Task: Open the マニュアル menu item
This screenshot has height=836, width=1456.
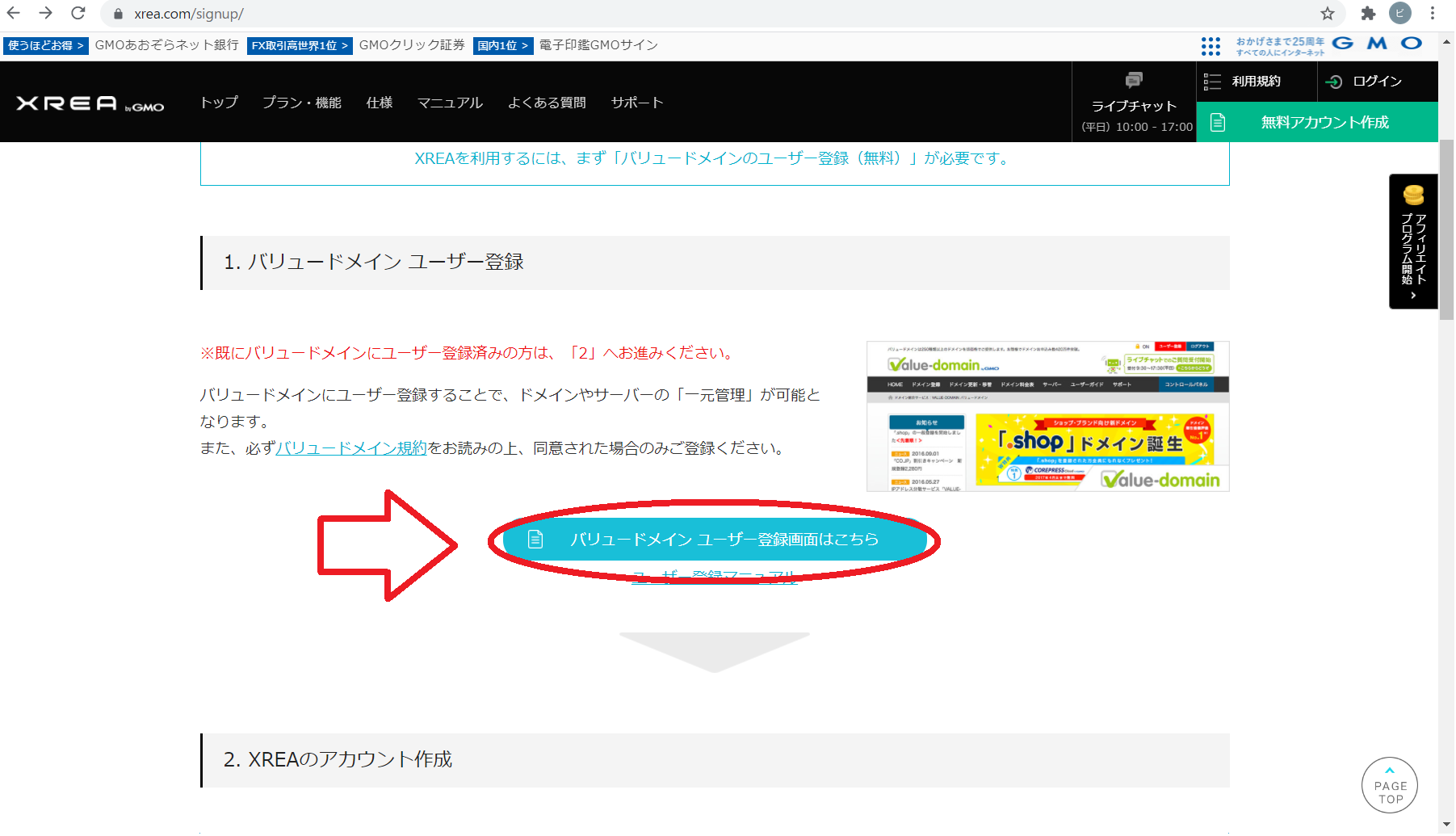Action: coord(450,103)
